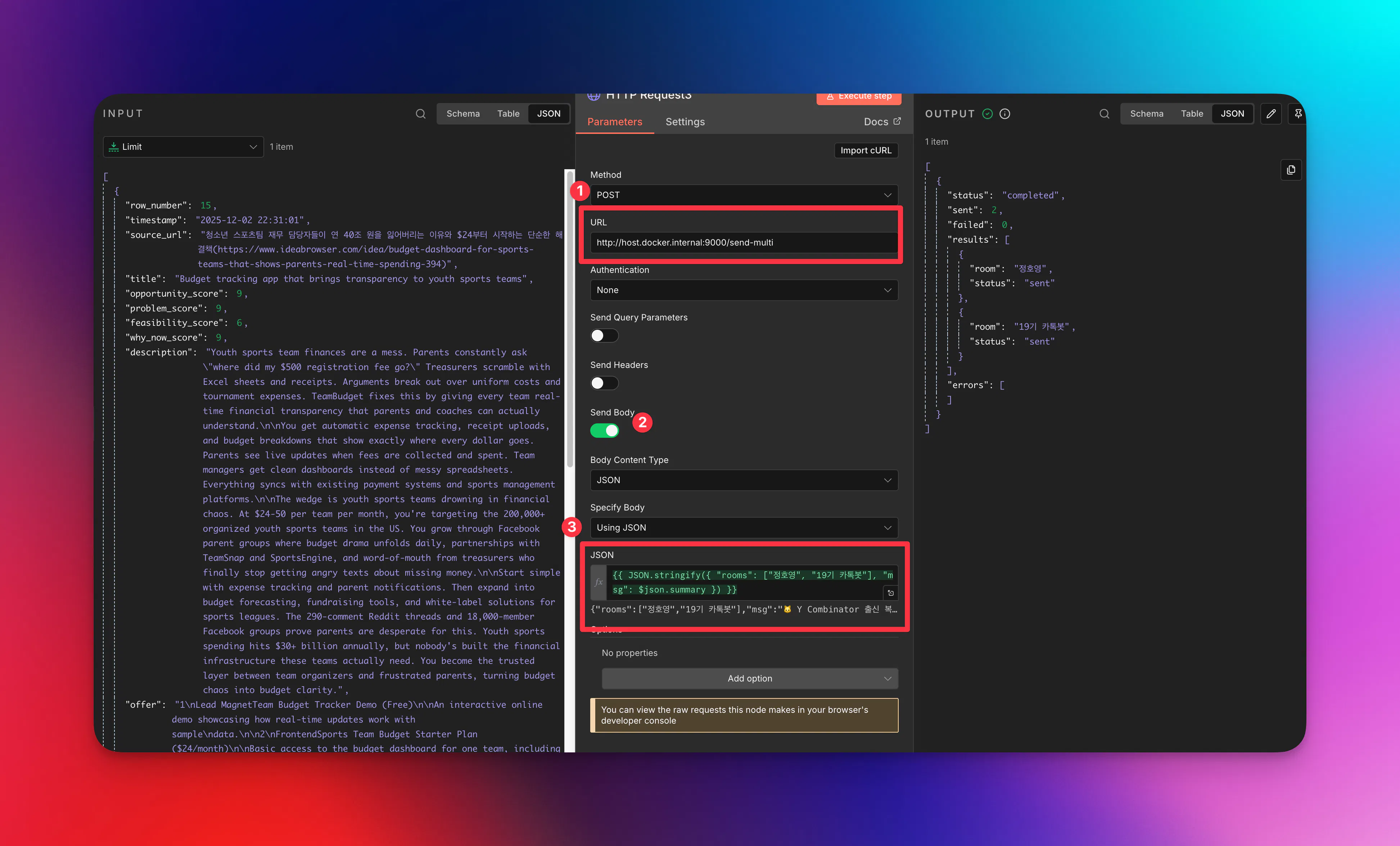Disable the Send Body switch
The height and width of the screenshot is (846, 1400).
click(x=604, y=431)
